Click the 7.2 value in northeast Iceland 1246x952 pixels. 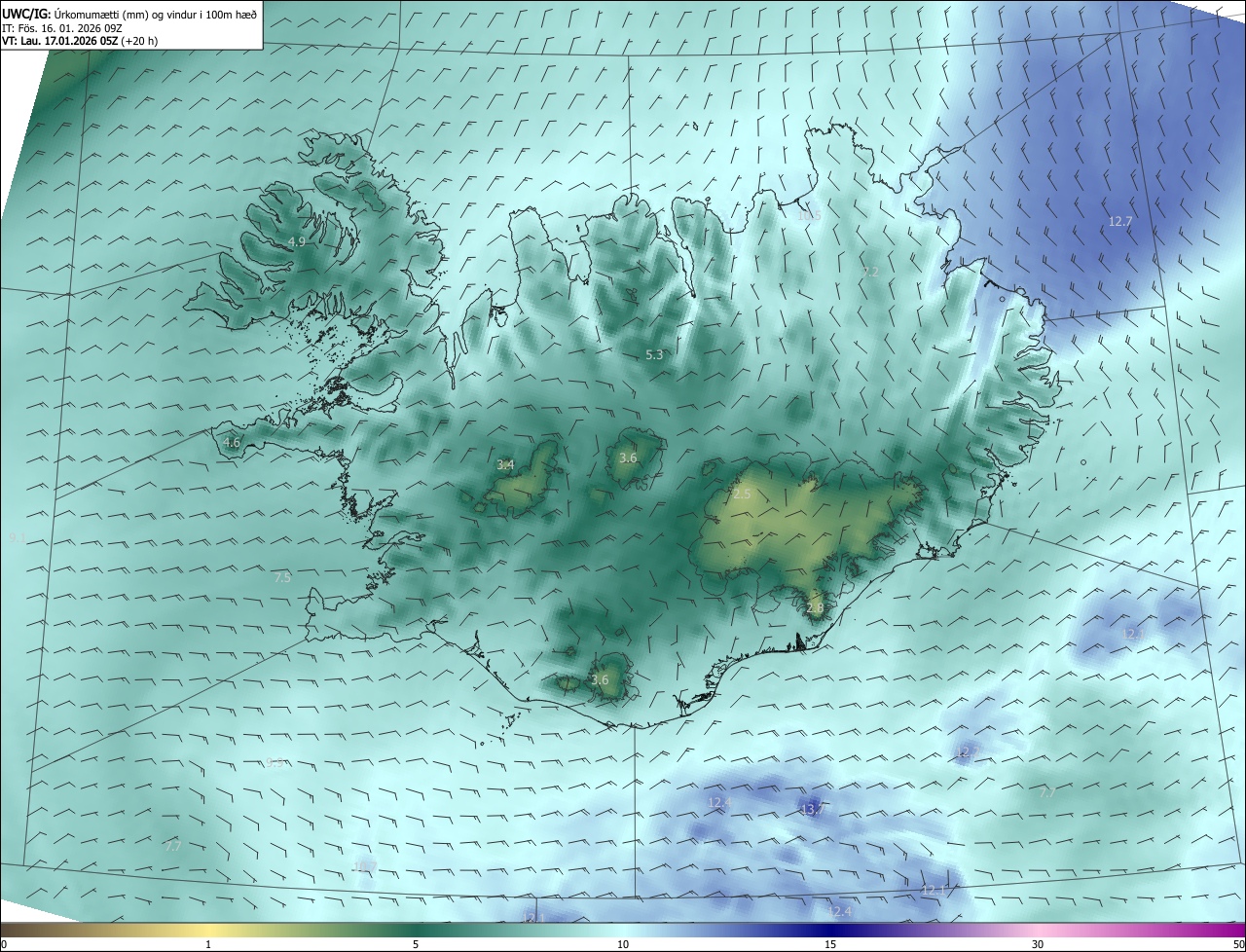[870, 272]
